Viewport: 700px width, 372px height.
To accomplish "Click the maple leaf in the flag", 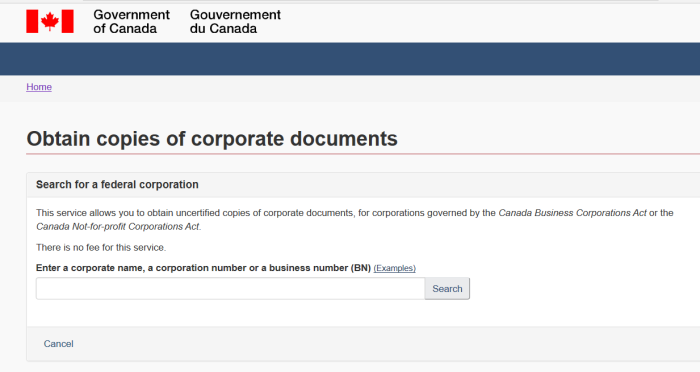I will point(50,21).
